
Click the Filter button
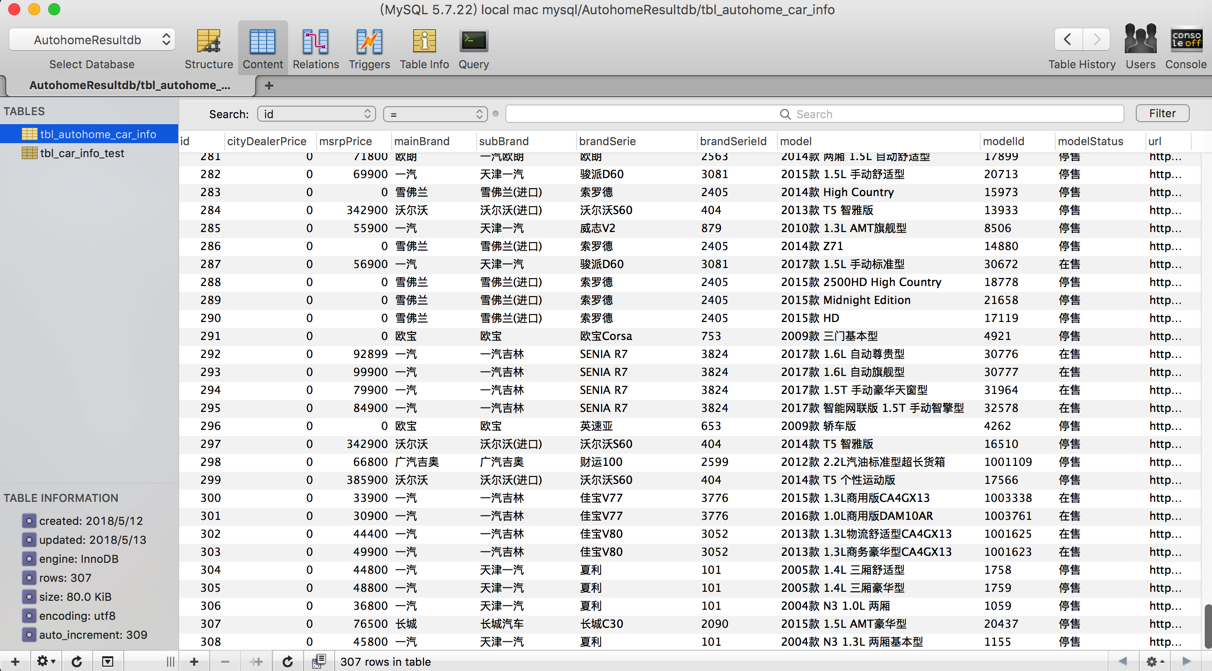1162,114
